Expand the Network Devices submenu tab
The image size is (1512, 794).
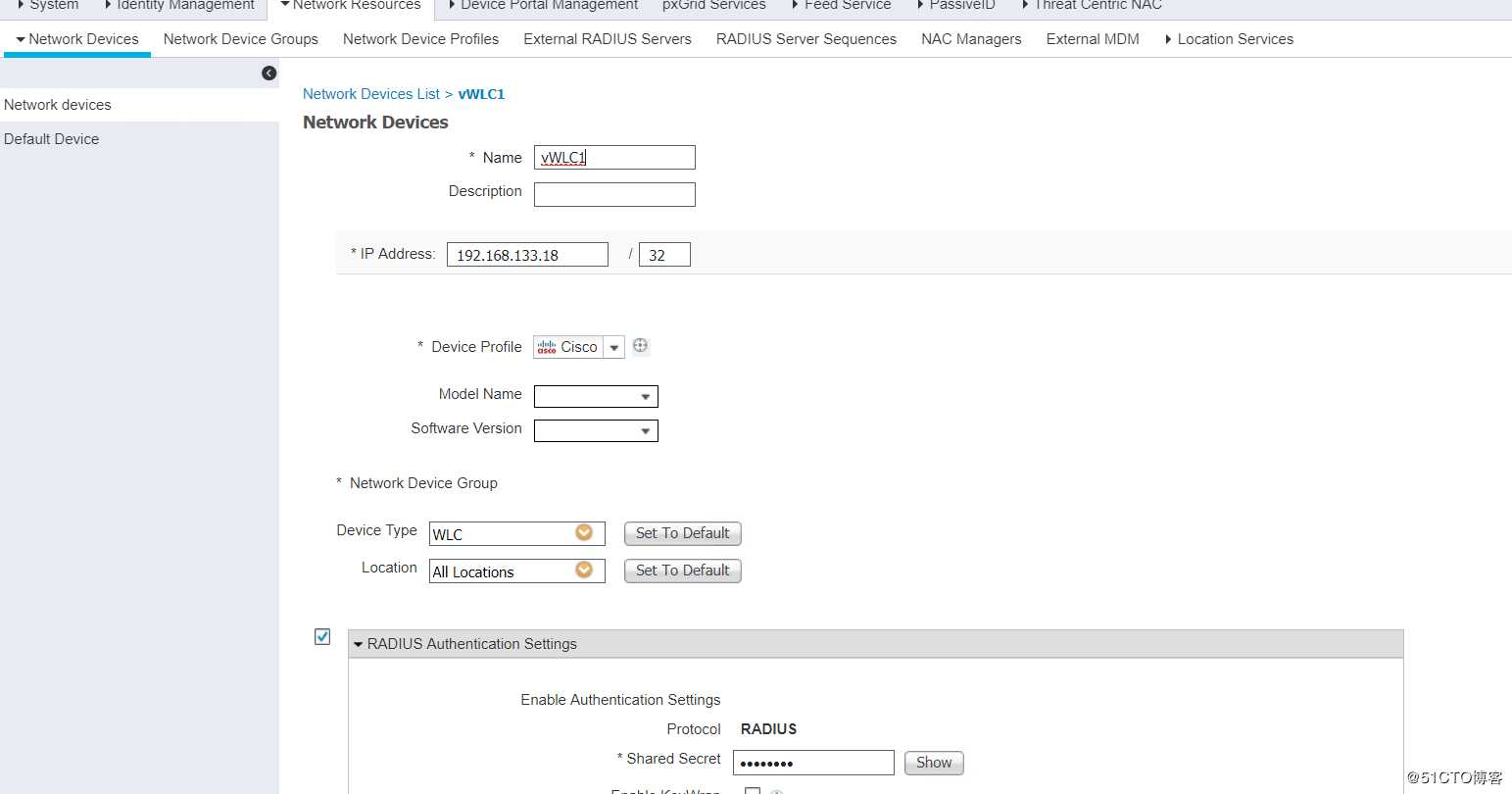click(x=77, y=39)
